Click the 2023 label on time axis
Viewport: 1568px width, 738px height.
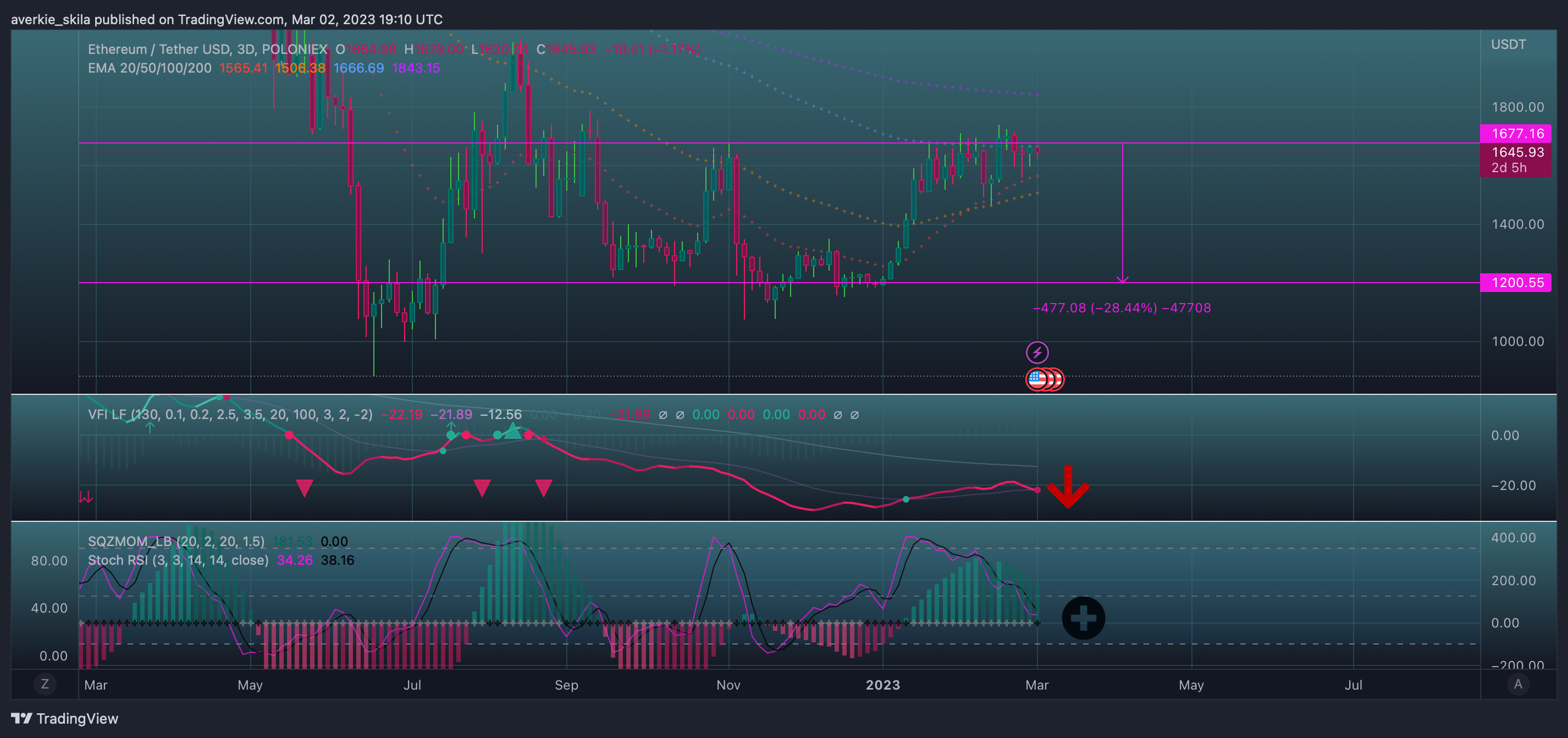point(882,685)
